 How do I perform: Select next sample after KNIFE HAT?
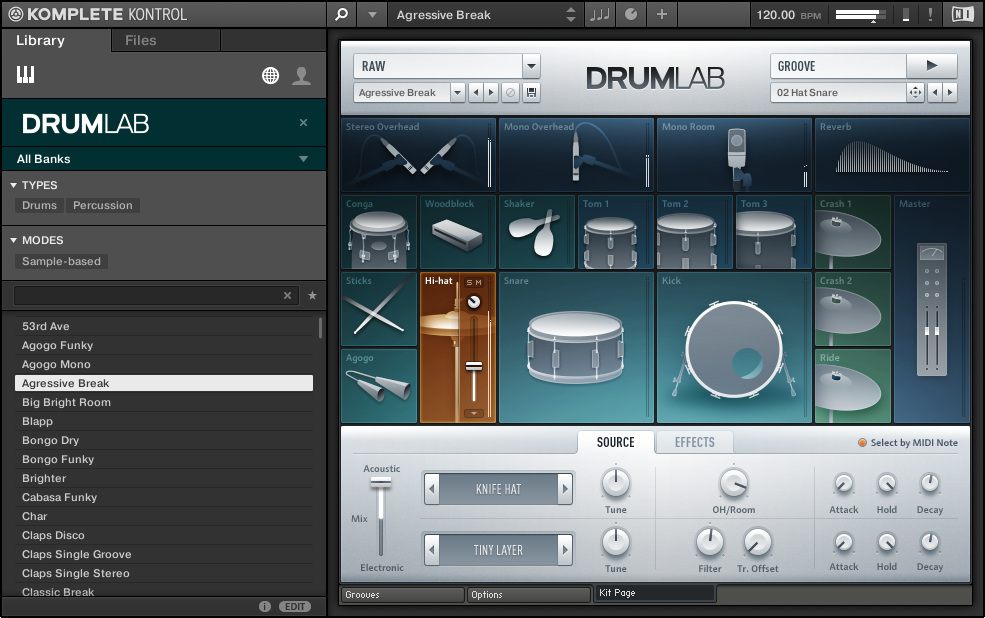(x=565, y=489)
